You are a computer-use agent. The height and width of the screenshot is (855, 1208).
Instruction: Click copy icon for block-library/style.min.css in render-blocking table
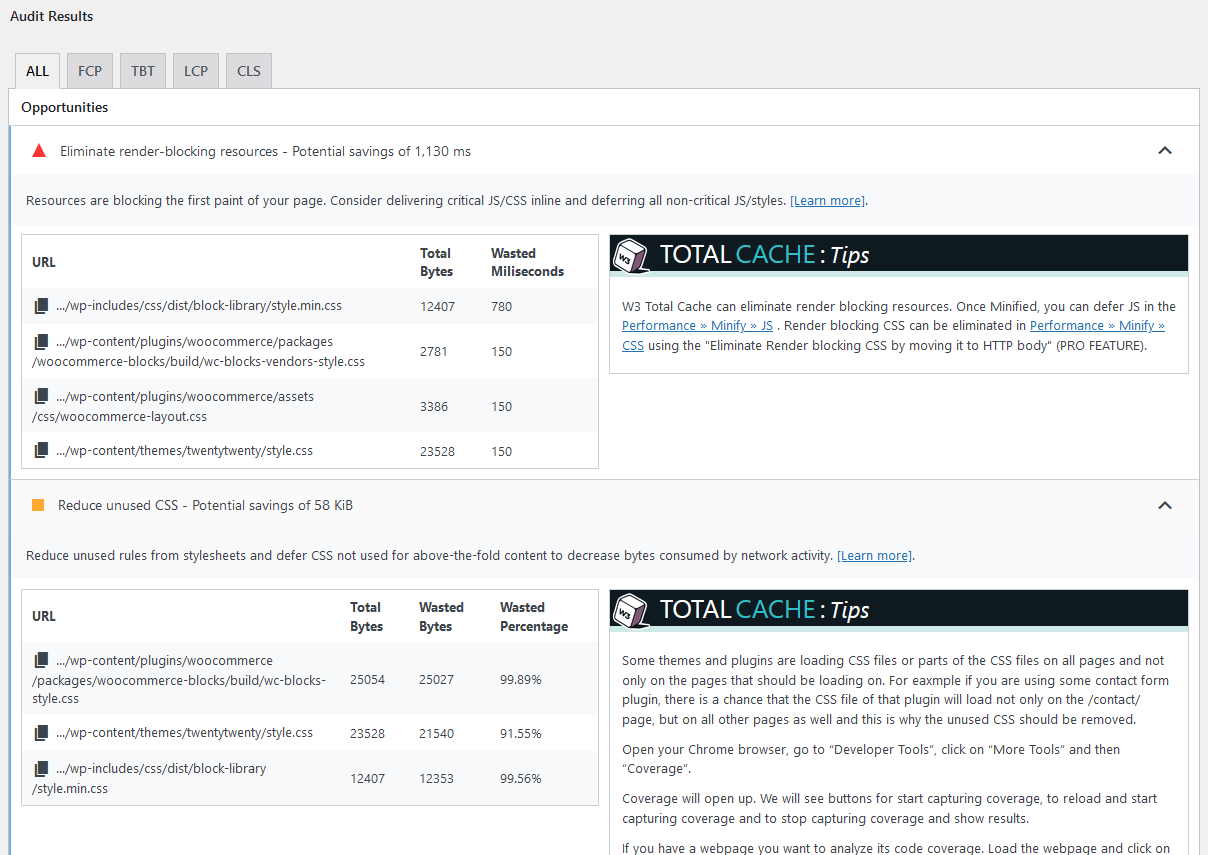pyautogui.click(x=41, y=306)
